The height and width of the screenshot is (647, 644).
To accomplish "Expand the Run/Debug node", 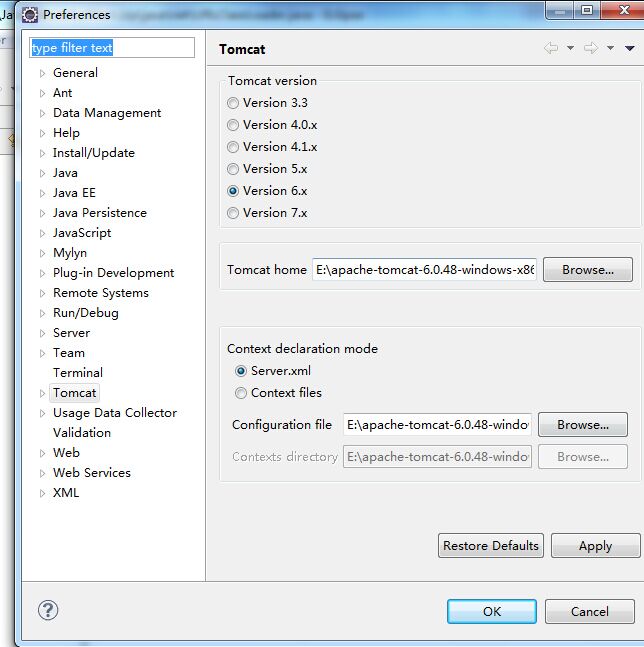I will coord(42,313).
